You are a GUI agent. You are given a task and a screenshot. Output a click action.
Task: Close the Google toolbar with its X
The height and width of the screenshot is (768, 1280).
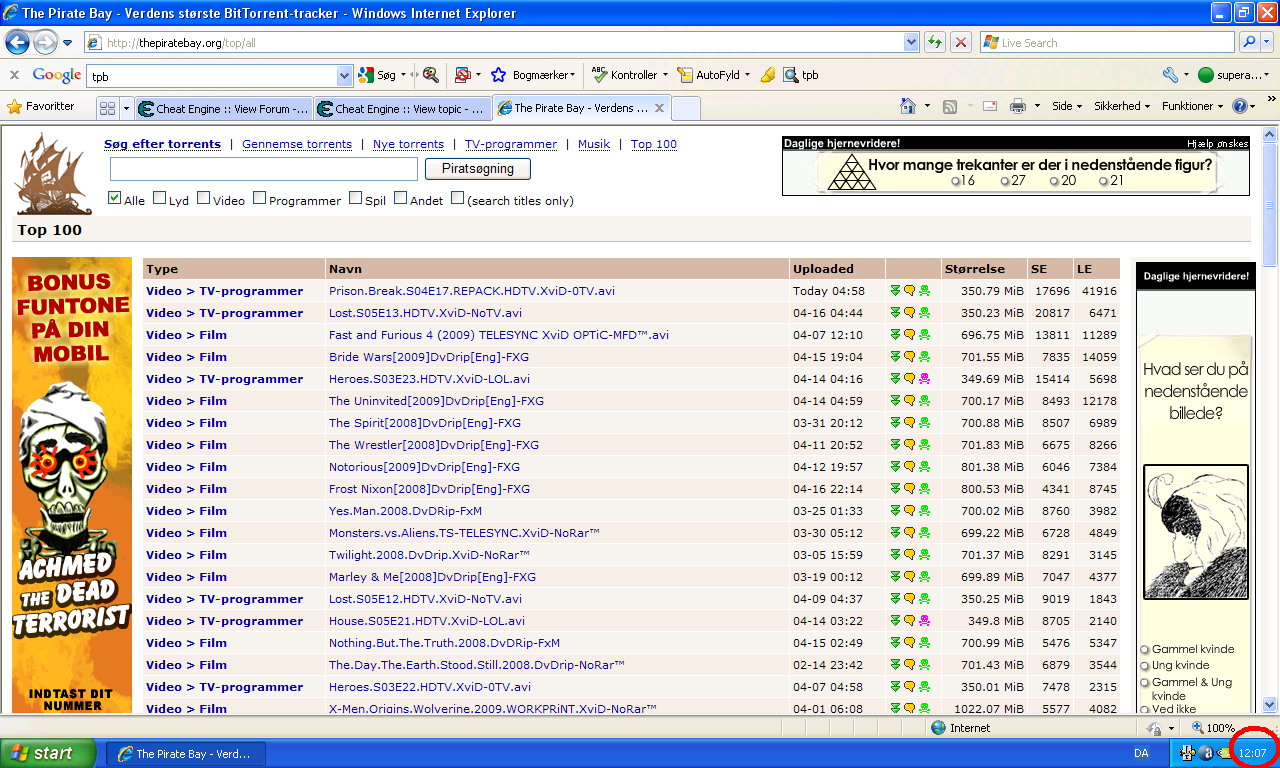pos(14,75)
